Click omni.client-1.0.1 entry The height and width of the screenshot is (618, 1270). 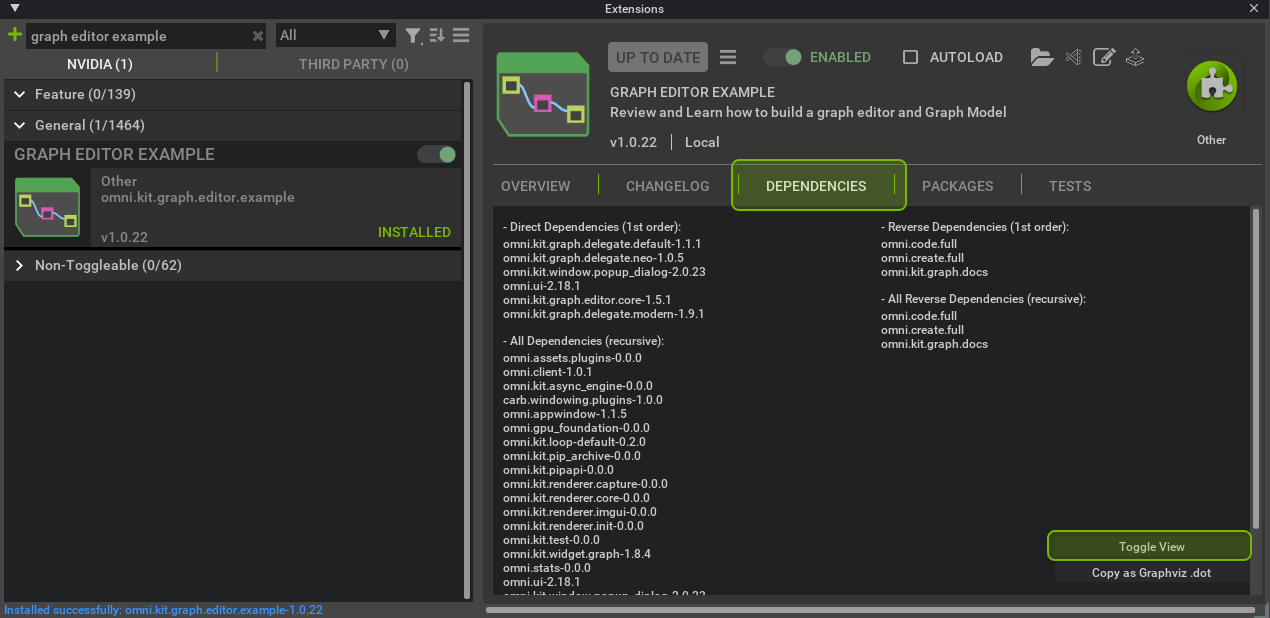point(547,372)
